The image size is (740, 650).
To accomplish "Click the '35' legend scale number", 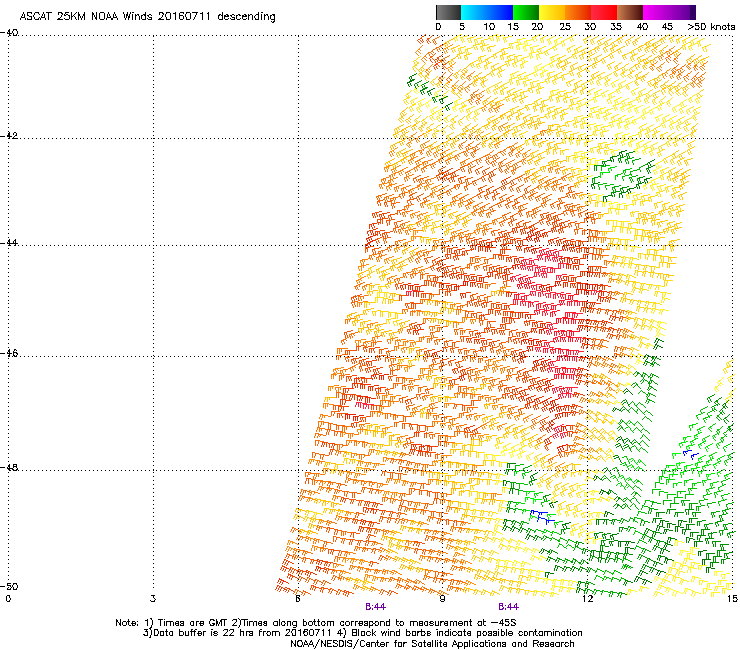I will point(616,27).
